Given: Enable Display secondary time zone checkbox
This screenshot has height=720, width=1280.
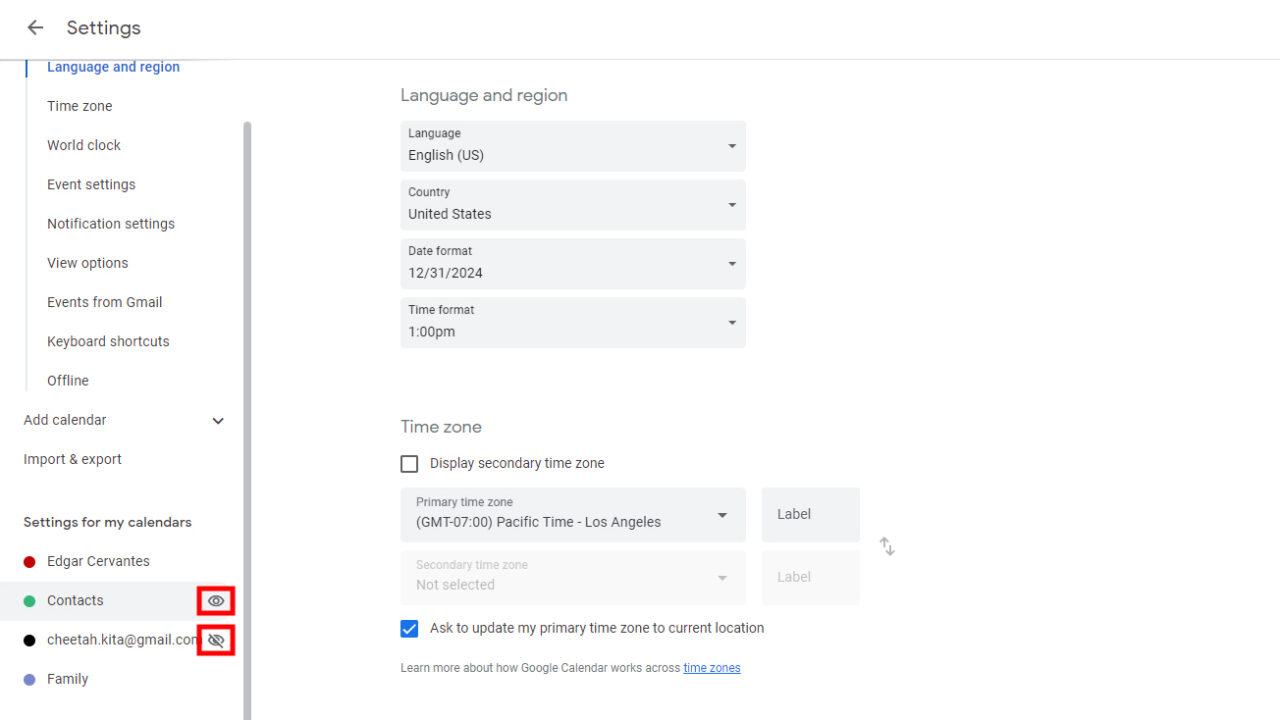Looking at the screenshot, I should [x=409, y=464].
